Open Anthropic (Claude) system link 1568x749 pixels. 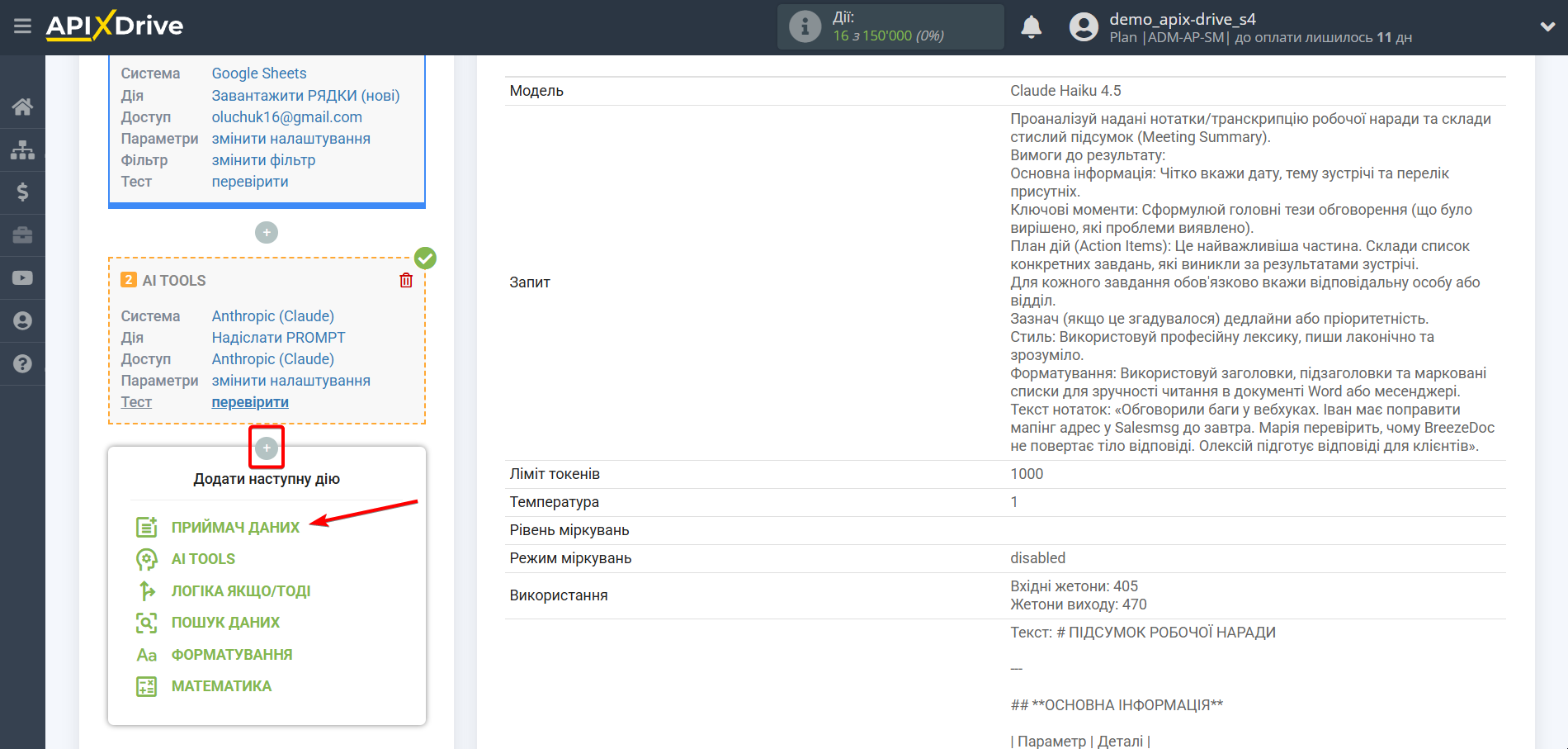click(x=273, y=316)
